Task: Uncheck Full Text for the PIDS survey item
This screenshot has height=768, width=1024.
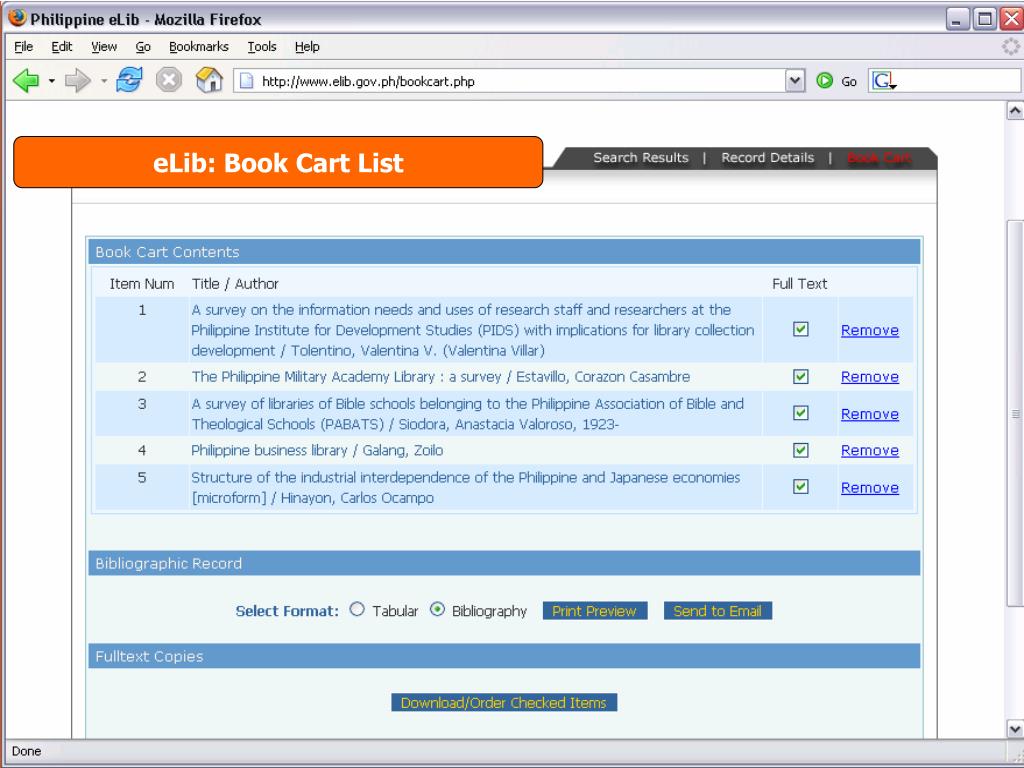Action: coord(801,329)
